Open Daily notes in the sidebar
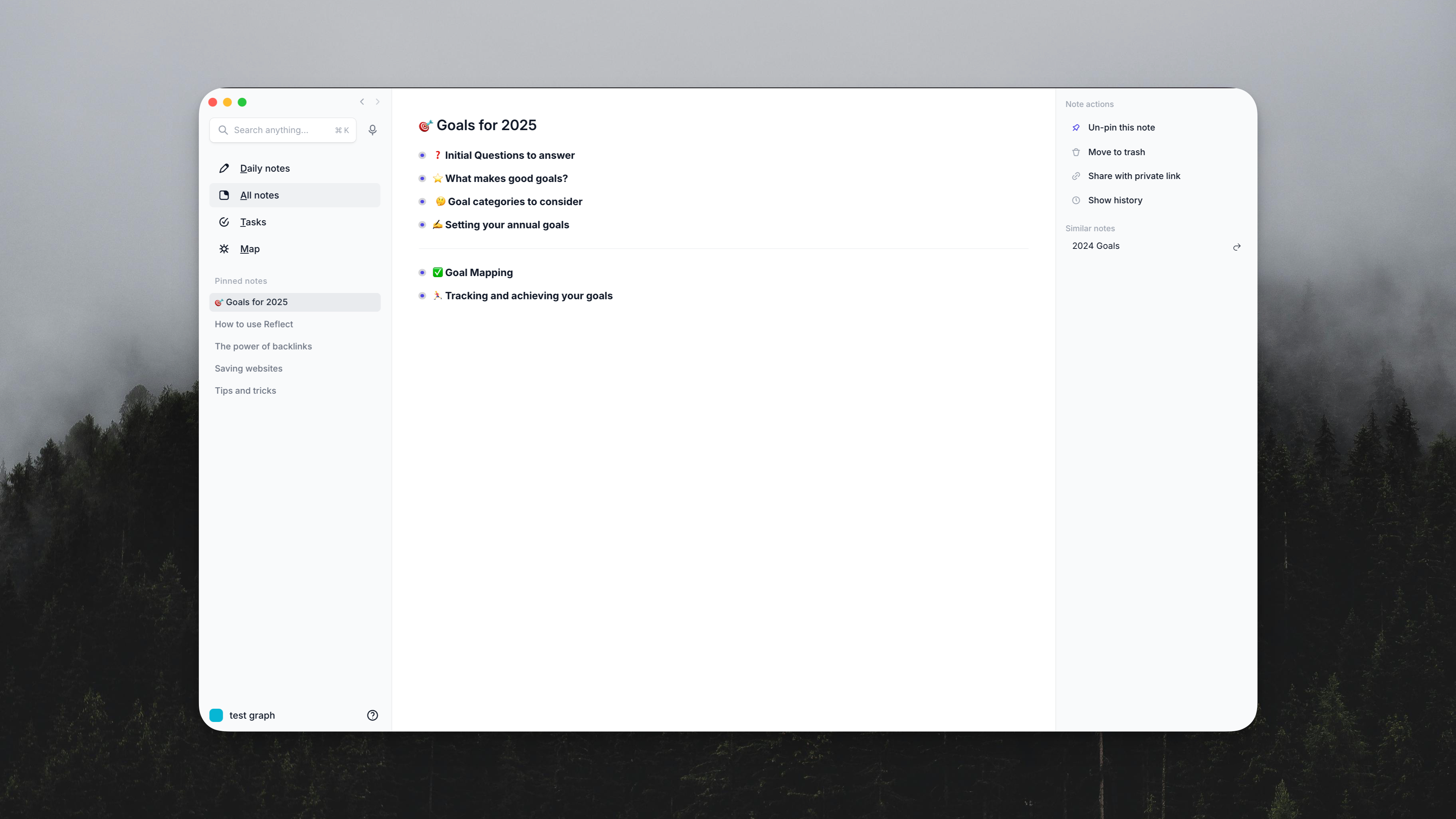Image resolution: width=1456 pixels, height=819 pixels. (x=264, y=168)
